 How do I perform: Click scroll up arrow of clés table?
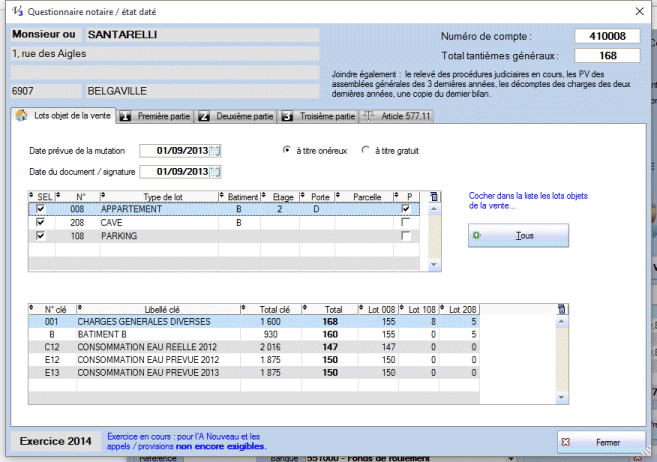point(561,321)
